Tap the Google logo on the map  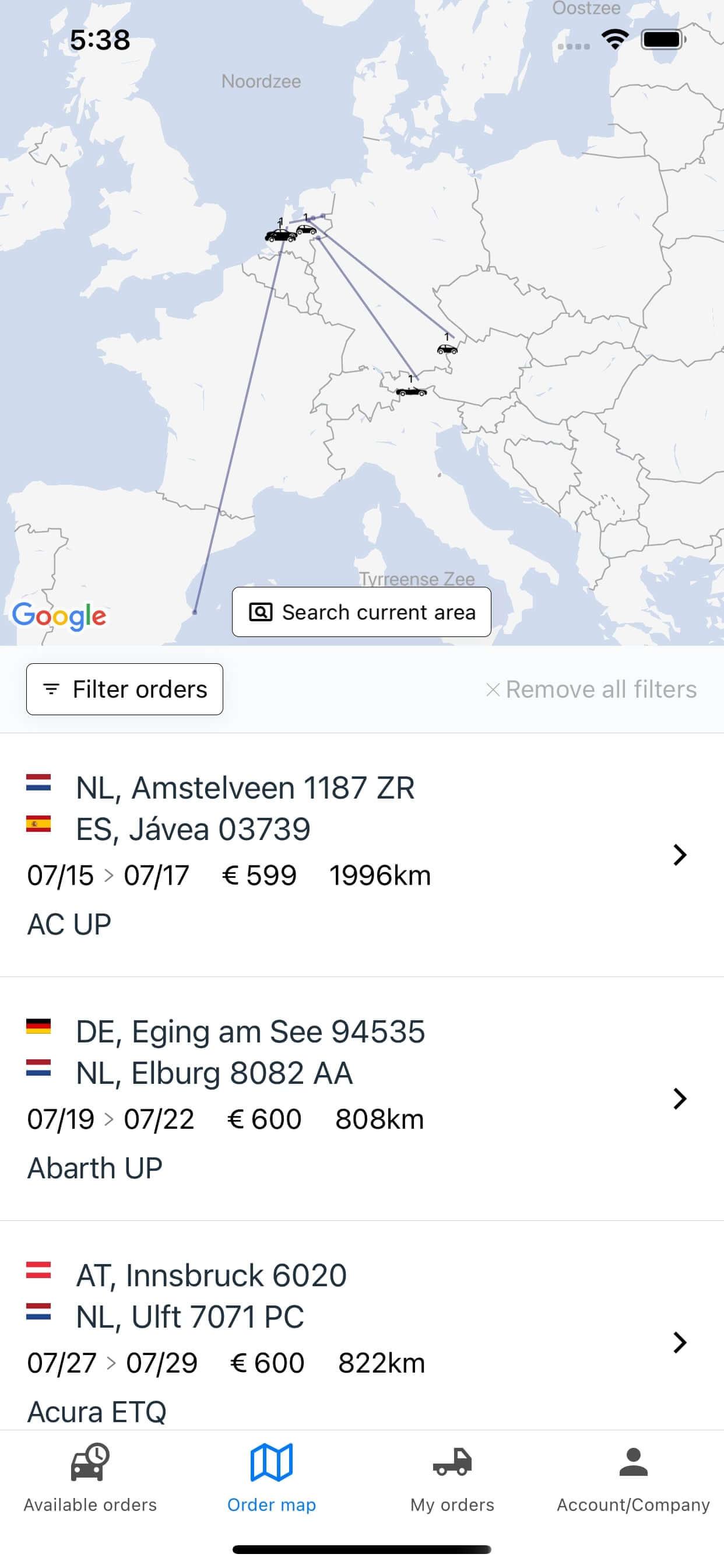click(59, 615)
